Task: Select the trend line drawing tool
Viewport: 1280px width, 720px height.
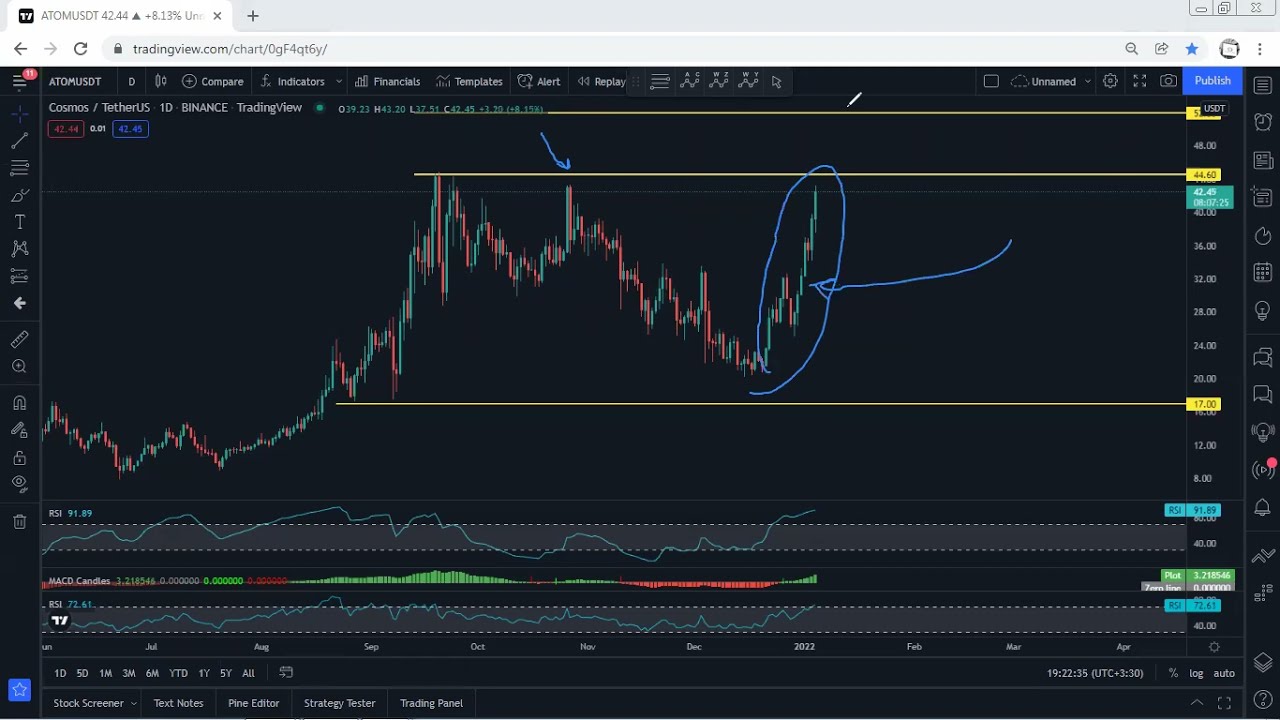Action: point(19,142)
